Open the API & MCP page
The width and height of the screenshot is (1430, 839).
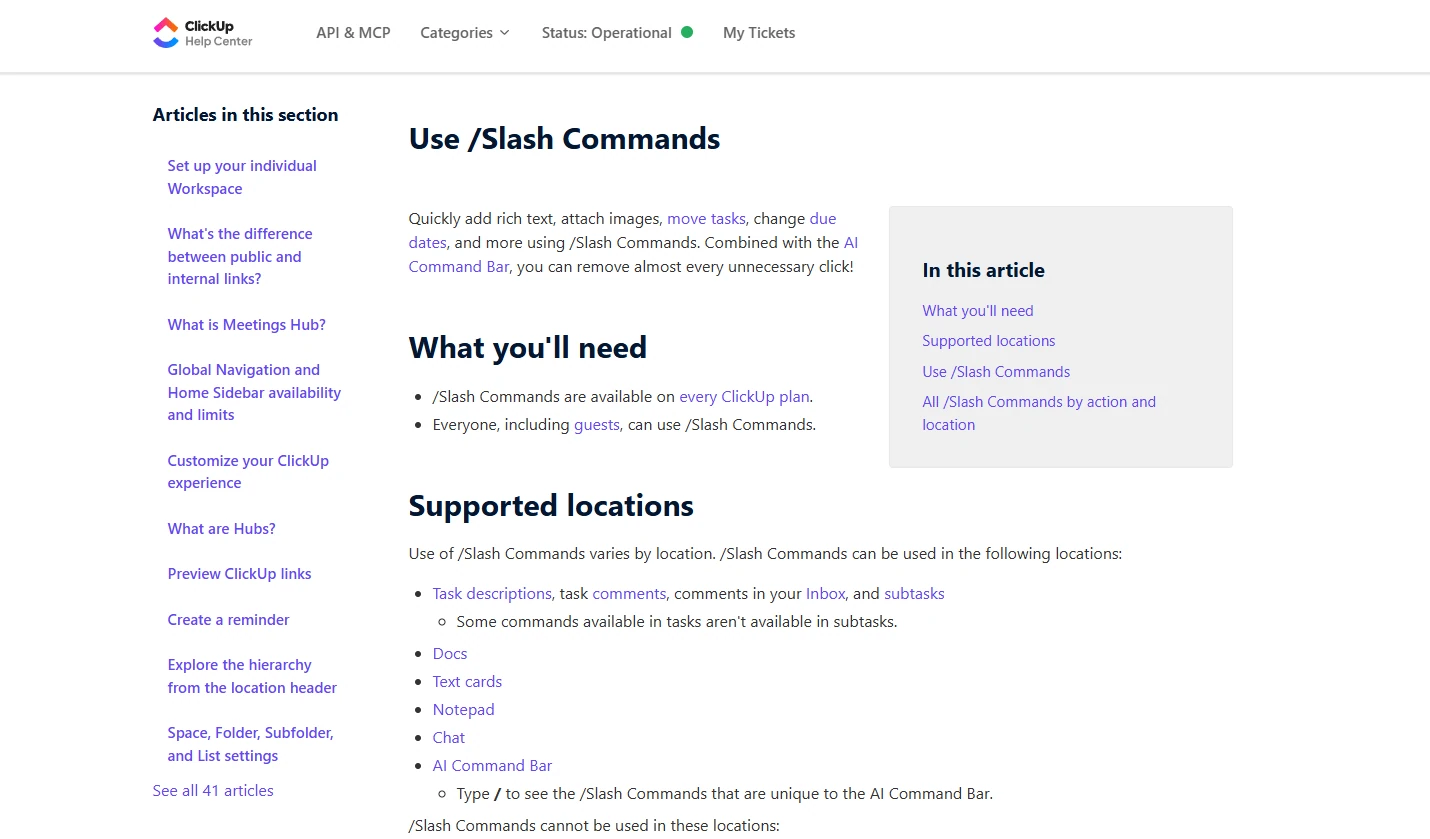[353, 33]
